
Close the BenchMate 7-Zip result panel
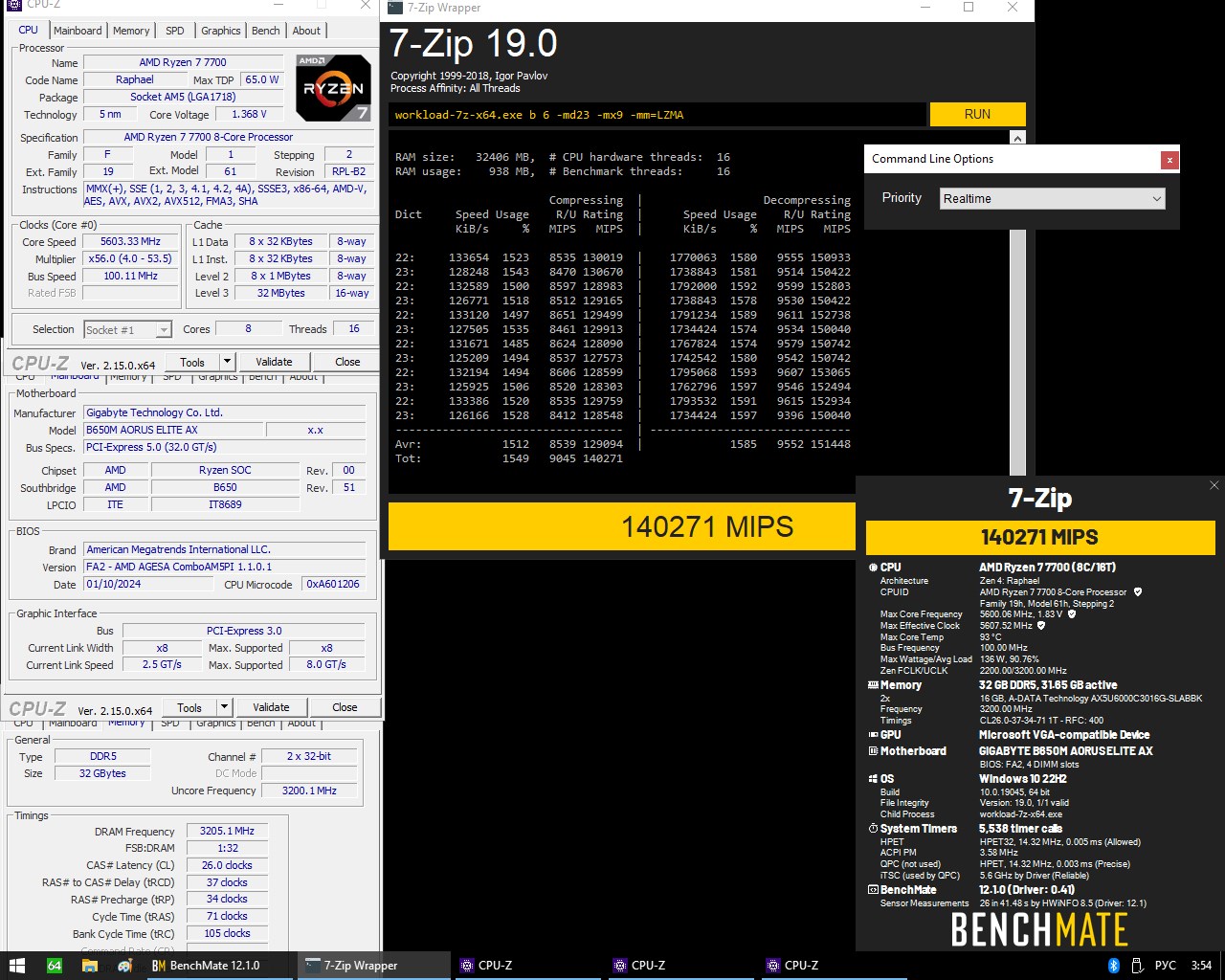pyautogui.click(x=1214, y=486)
